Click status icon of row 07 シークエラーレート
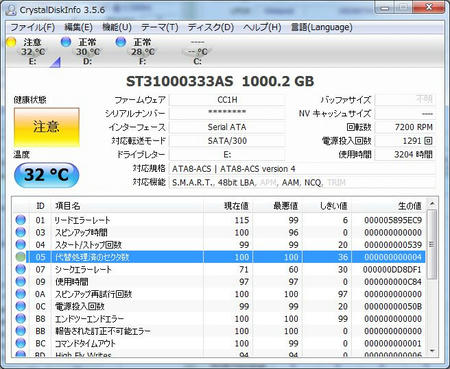 [x=21, y=269]
